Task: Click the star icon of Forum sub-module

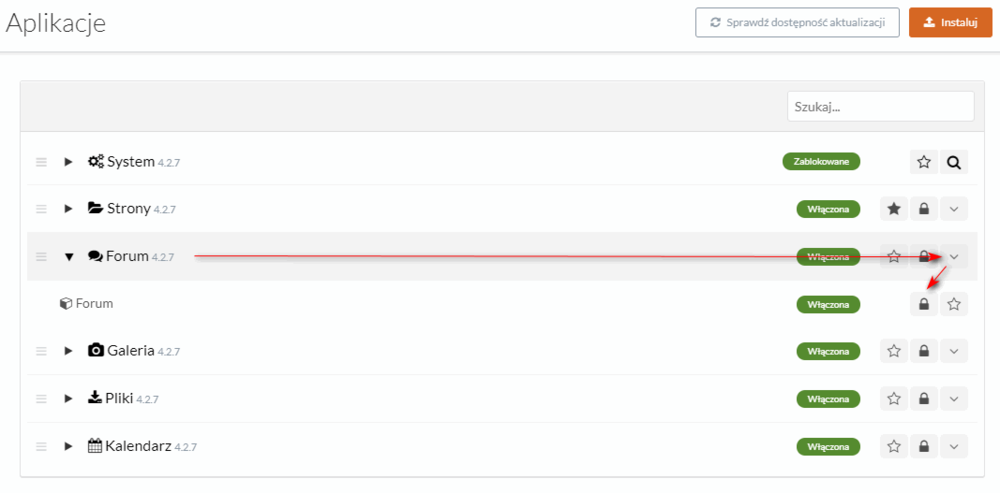Action: click(954, 304)
